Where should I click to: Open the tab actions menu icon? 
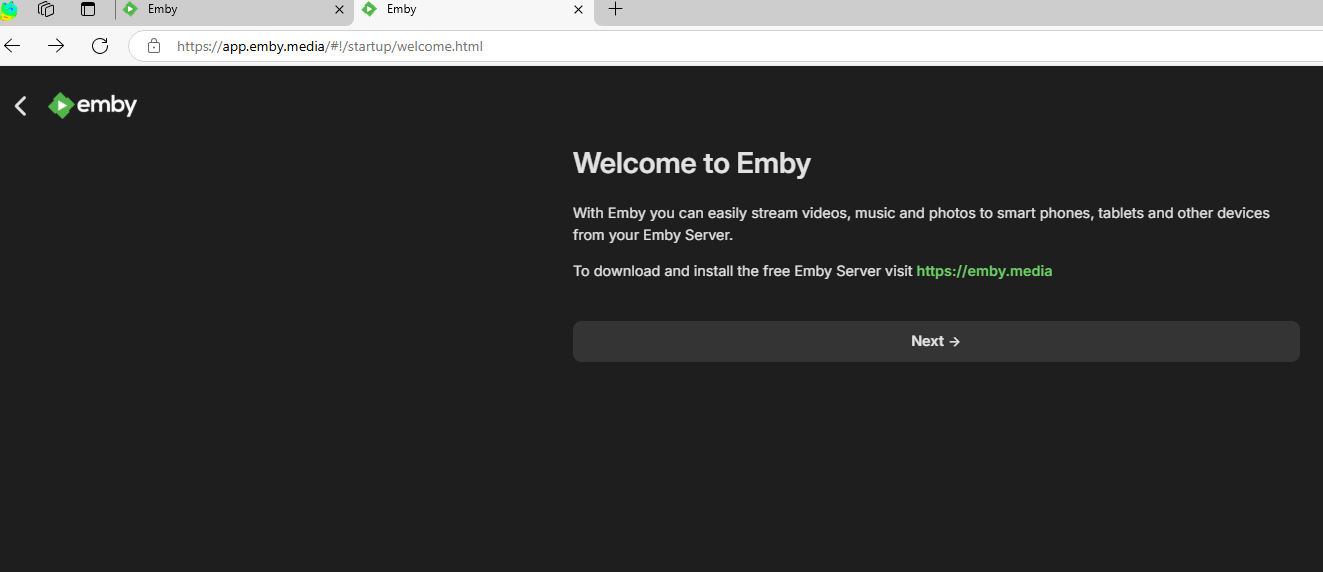(x=88, y=10)
